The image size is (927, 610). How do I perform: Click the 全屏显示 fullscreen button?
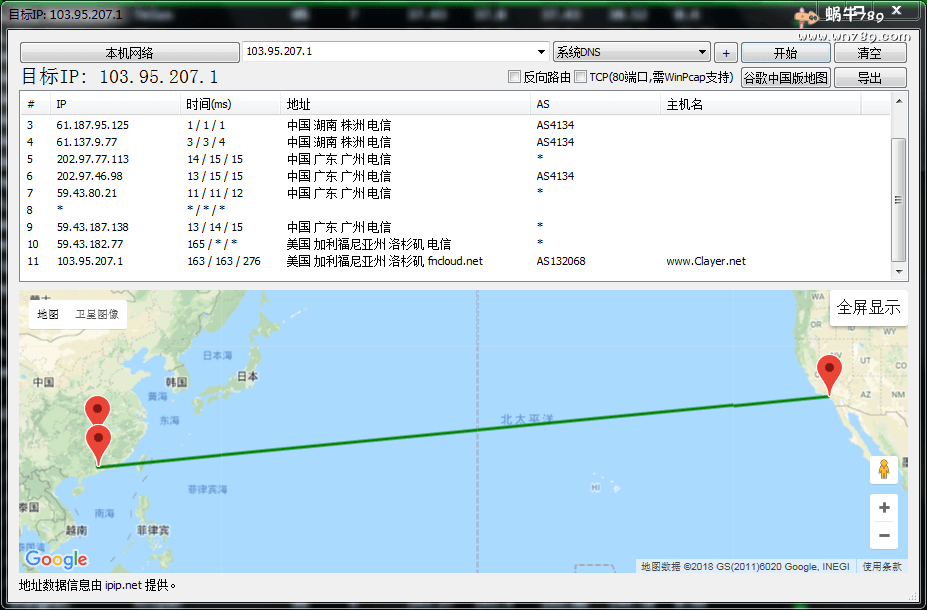pos(868,308)
